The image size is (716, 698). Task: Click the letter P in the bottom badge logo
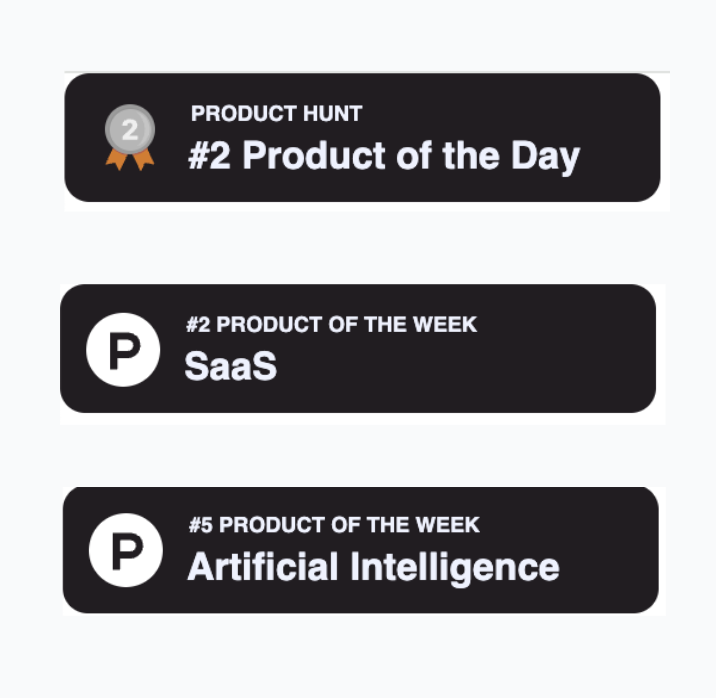pyautogui.click(x=127, y=551)
